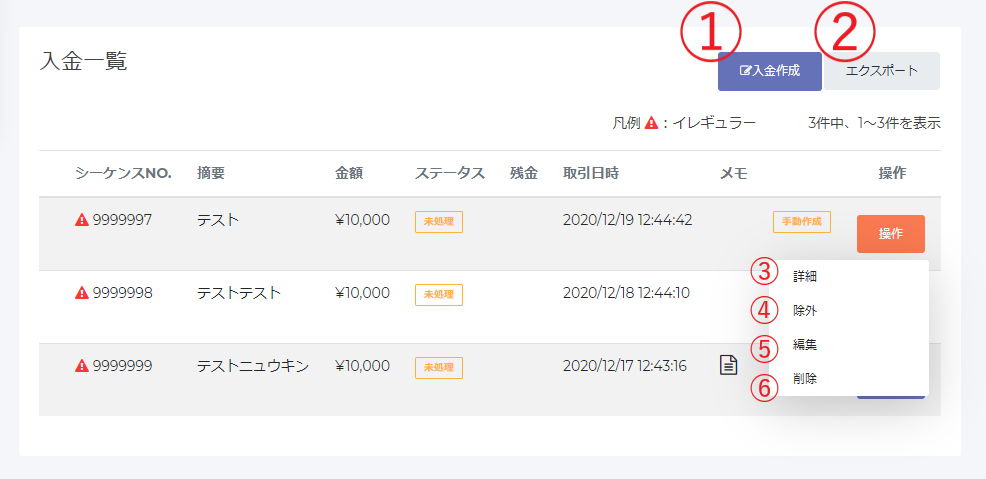
Task: Click the エクスポート export button
Action: pyautogui.click(x=882, y=71)
